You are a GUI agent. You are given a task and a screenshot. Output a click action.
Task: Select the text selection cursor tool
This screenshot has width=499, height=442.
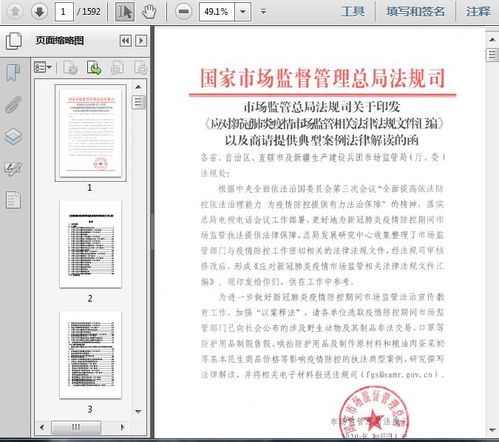(125, 12)
